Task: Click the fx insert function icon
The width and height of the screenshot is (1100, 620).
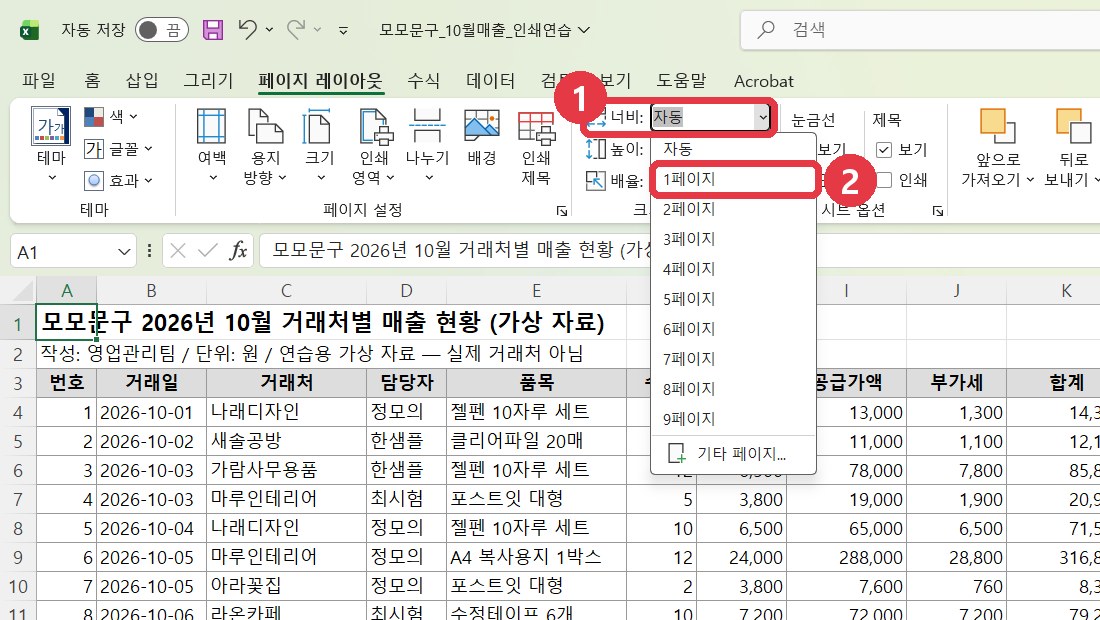Action: click(x=239, y=250)
